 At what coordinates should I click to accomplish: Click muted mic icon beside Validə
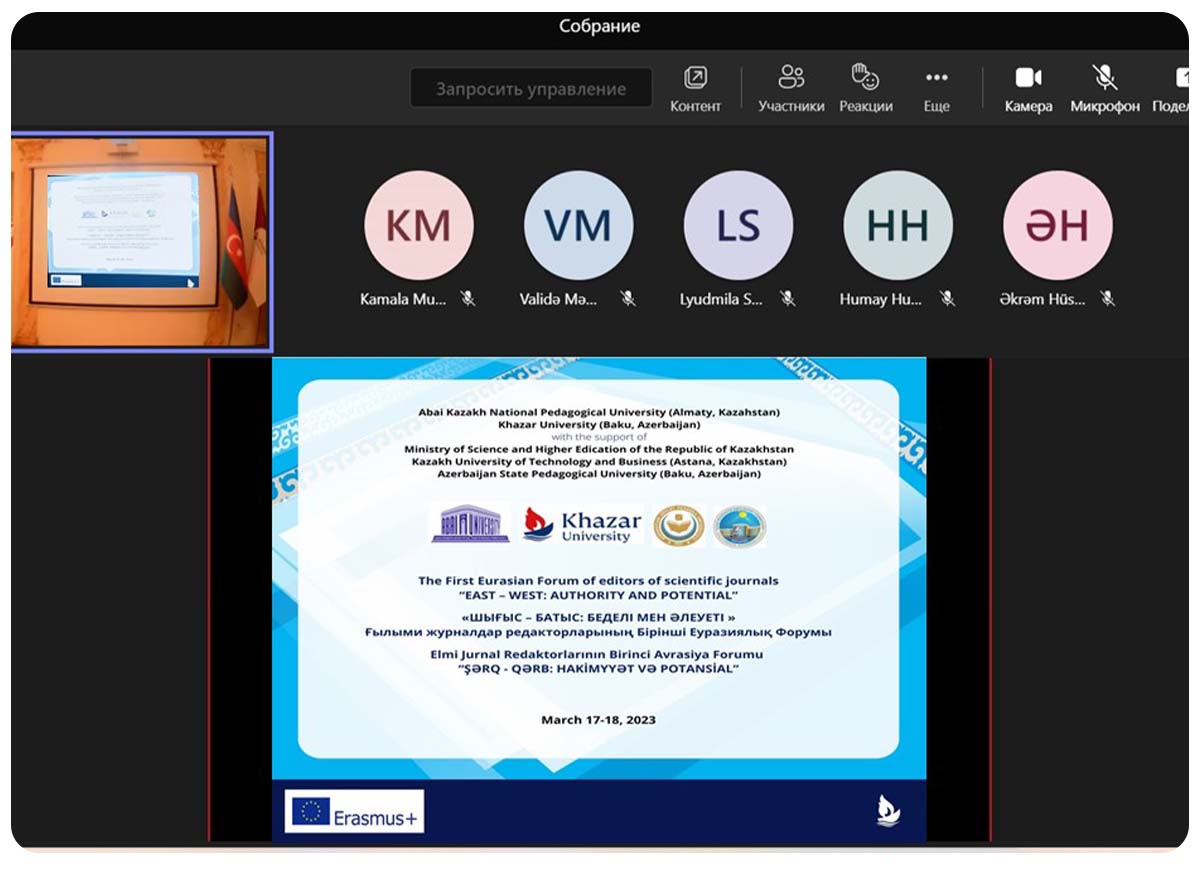[627, 298]
